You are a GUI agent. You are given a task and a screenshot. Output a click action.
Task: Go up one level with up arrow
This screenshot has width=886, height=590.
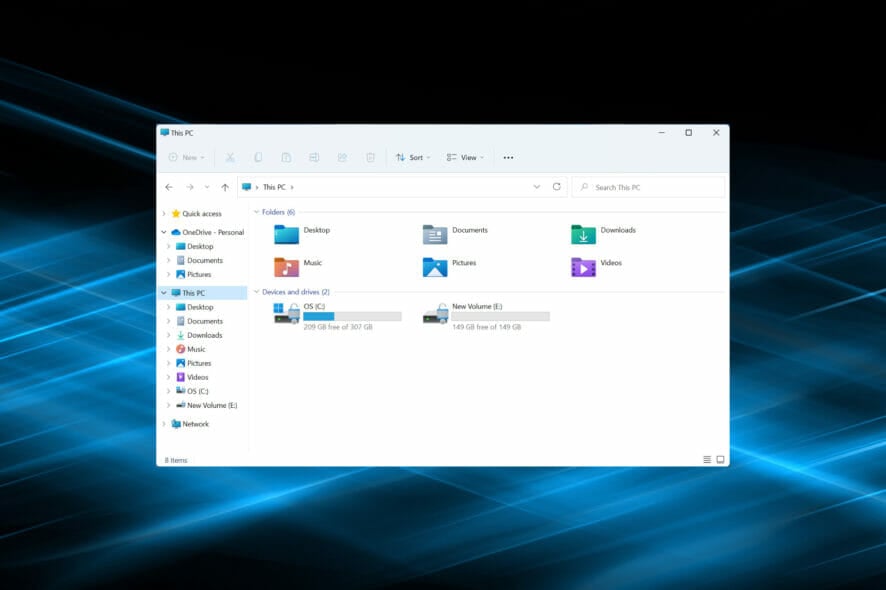coord(225,187)
